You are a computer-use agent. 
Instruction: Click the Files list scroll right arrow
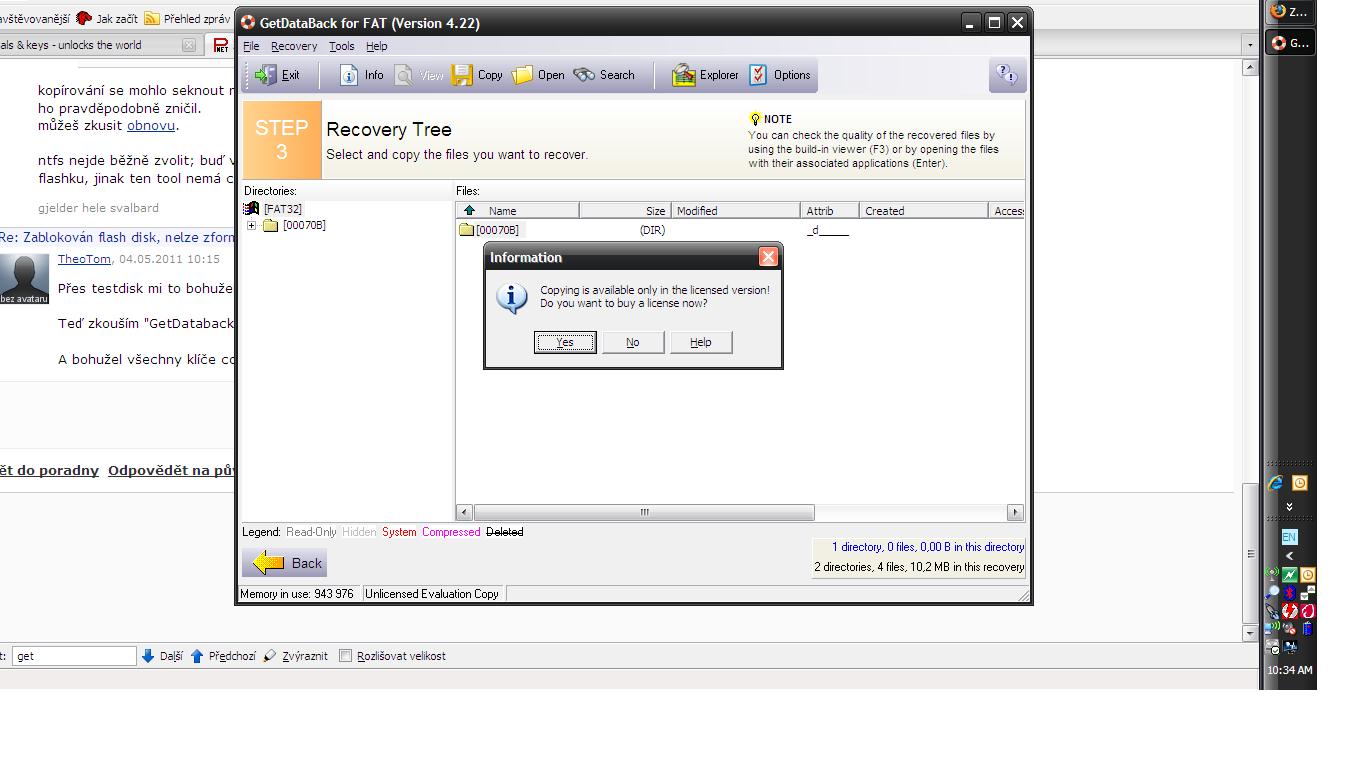1015,512
